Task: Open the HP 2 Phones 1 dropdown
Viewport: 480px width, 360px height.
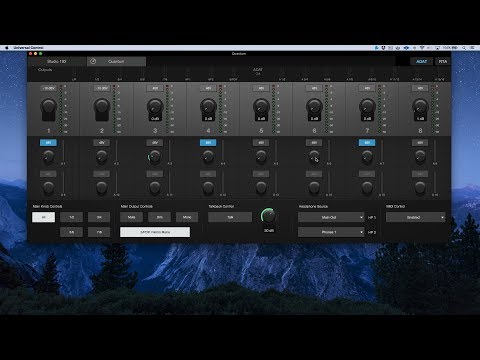Action: point(331,232)
